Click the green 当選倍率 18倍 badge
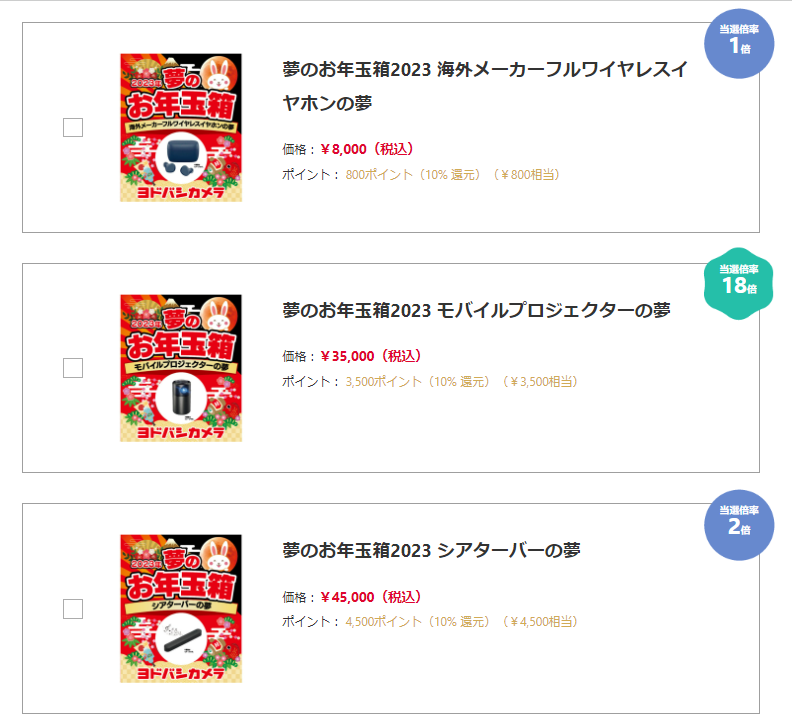The width and height of the screenshot is (792, 723). click(x=739, y=282)
